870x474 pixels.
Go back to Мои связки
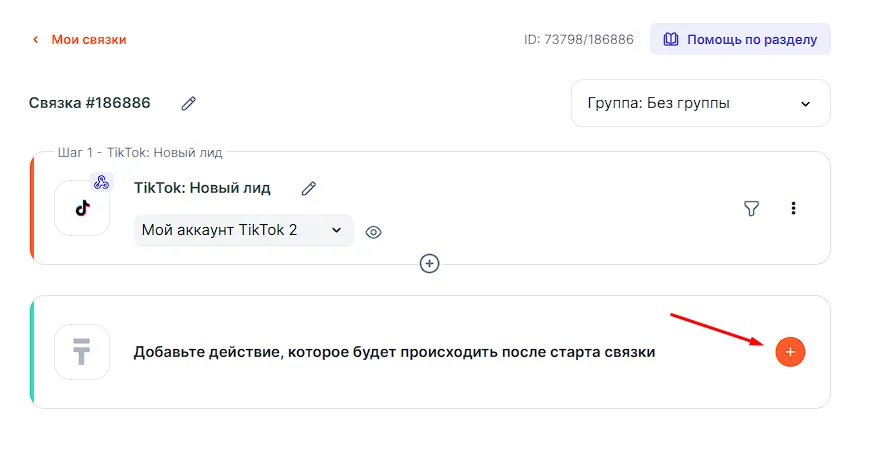coord(89,39)
